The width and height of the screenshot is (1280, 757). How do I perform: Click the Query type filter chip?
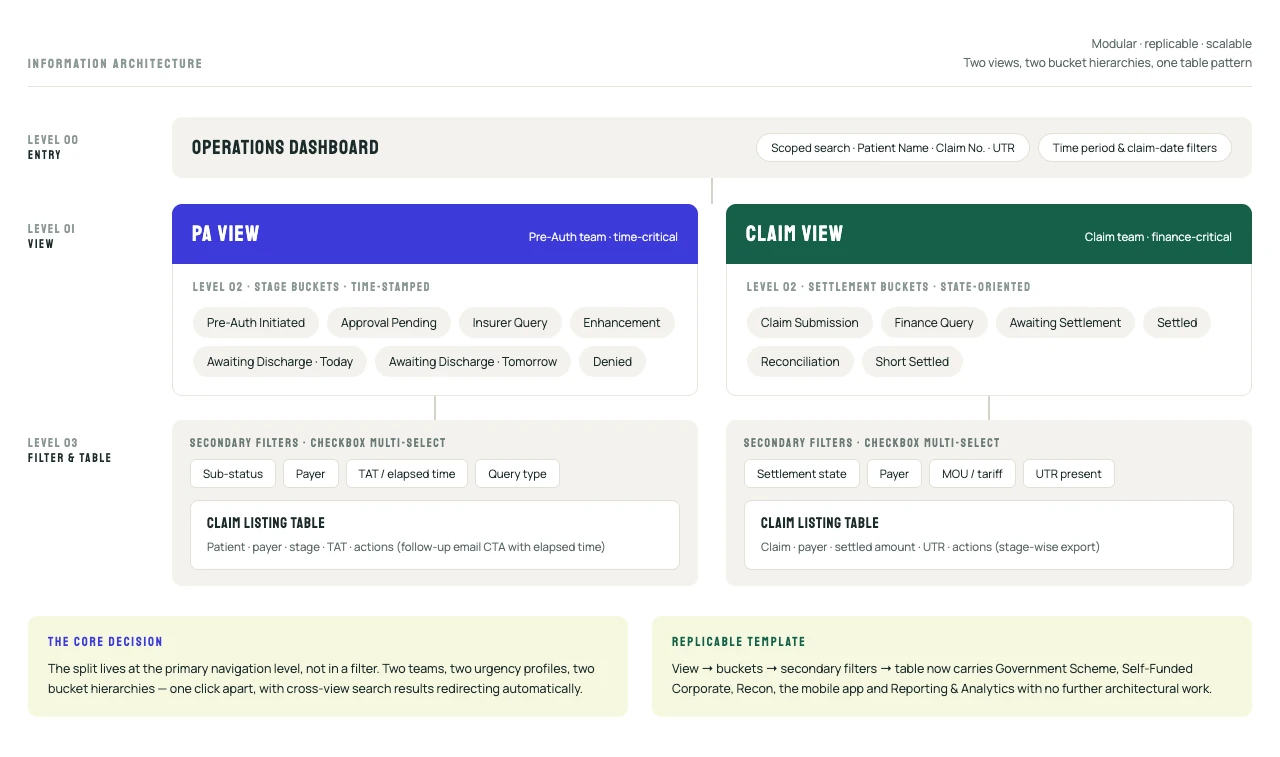[x=518, y=474]
